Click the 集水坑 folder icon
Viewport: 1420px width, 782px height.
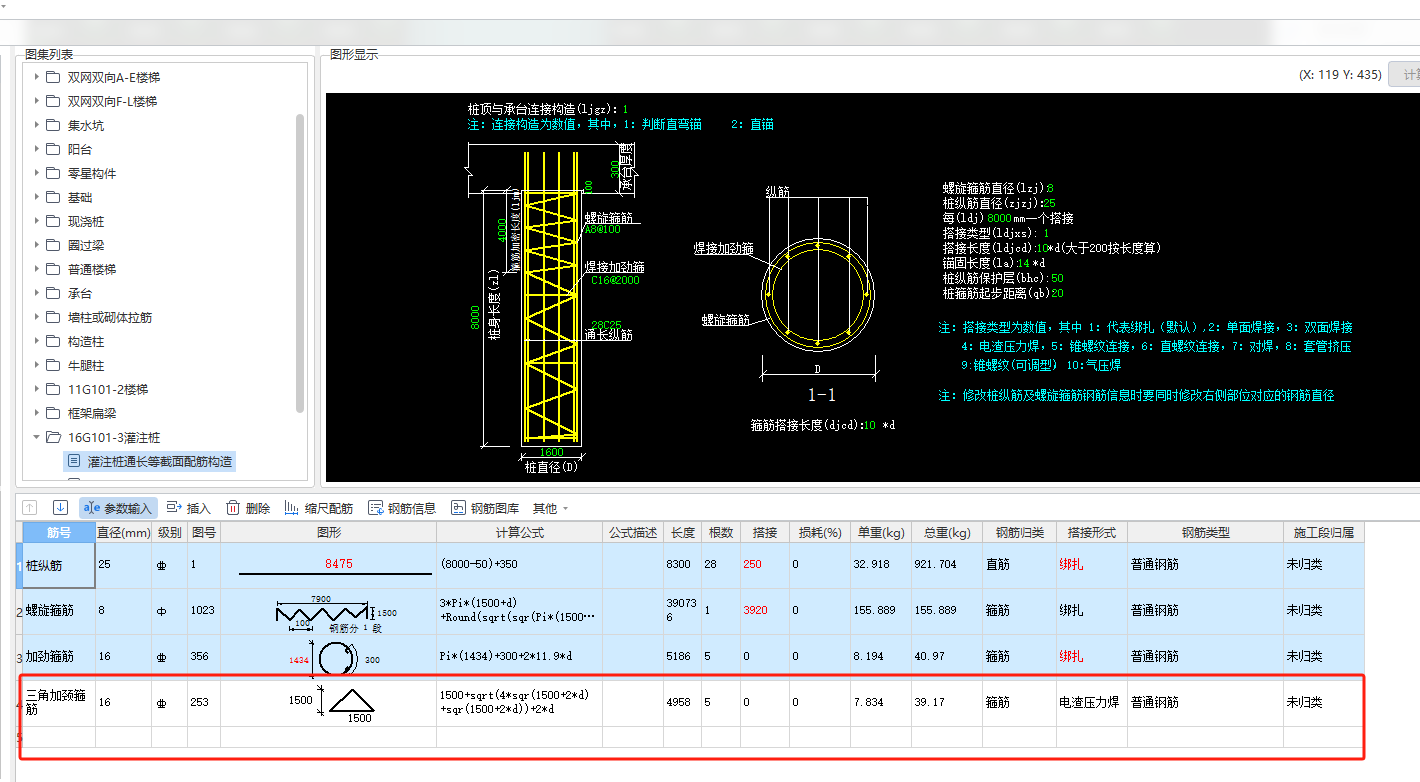click(x=53, y=125)
